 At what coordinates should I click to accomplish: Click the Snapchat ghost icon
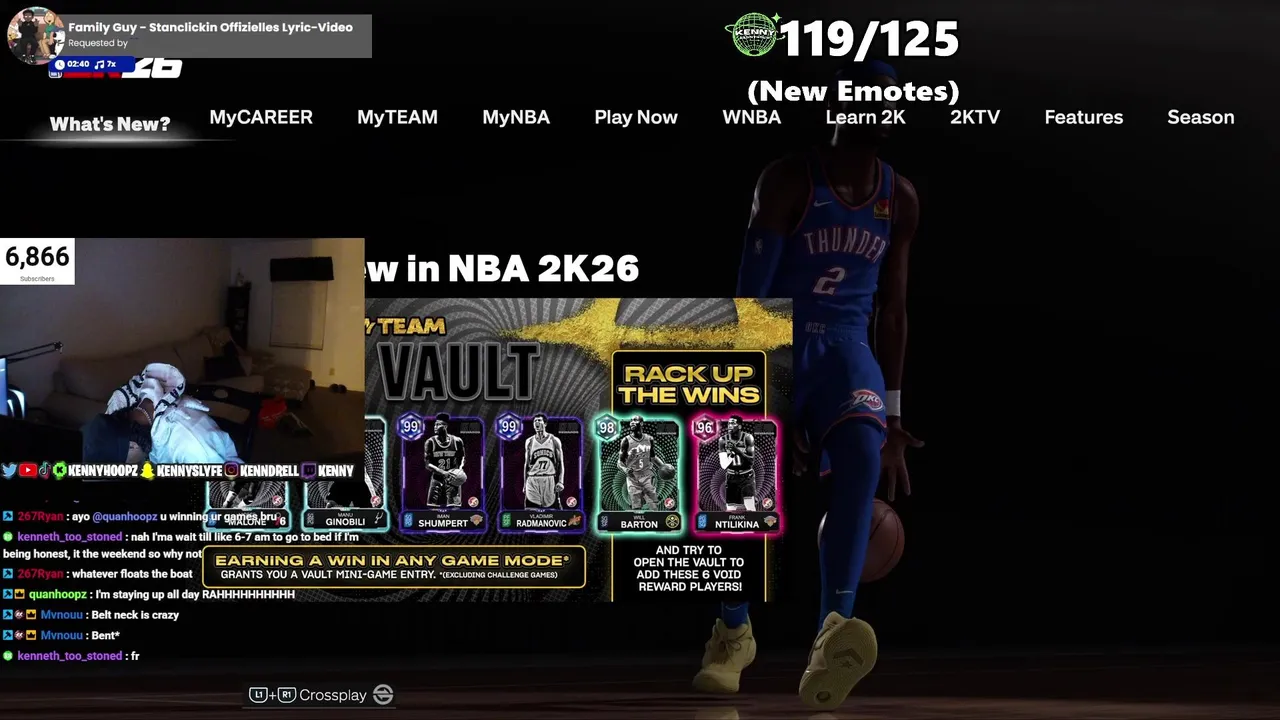pyautogui.click(x=148, y=470)
